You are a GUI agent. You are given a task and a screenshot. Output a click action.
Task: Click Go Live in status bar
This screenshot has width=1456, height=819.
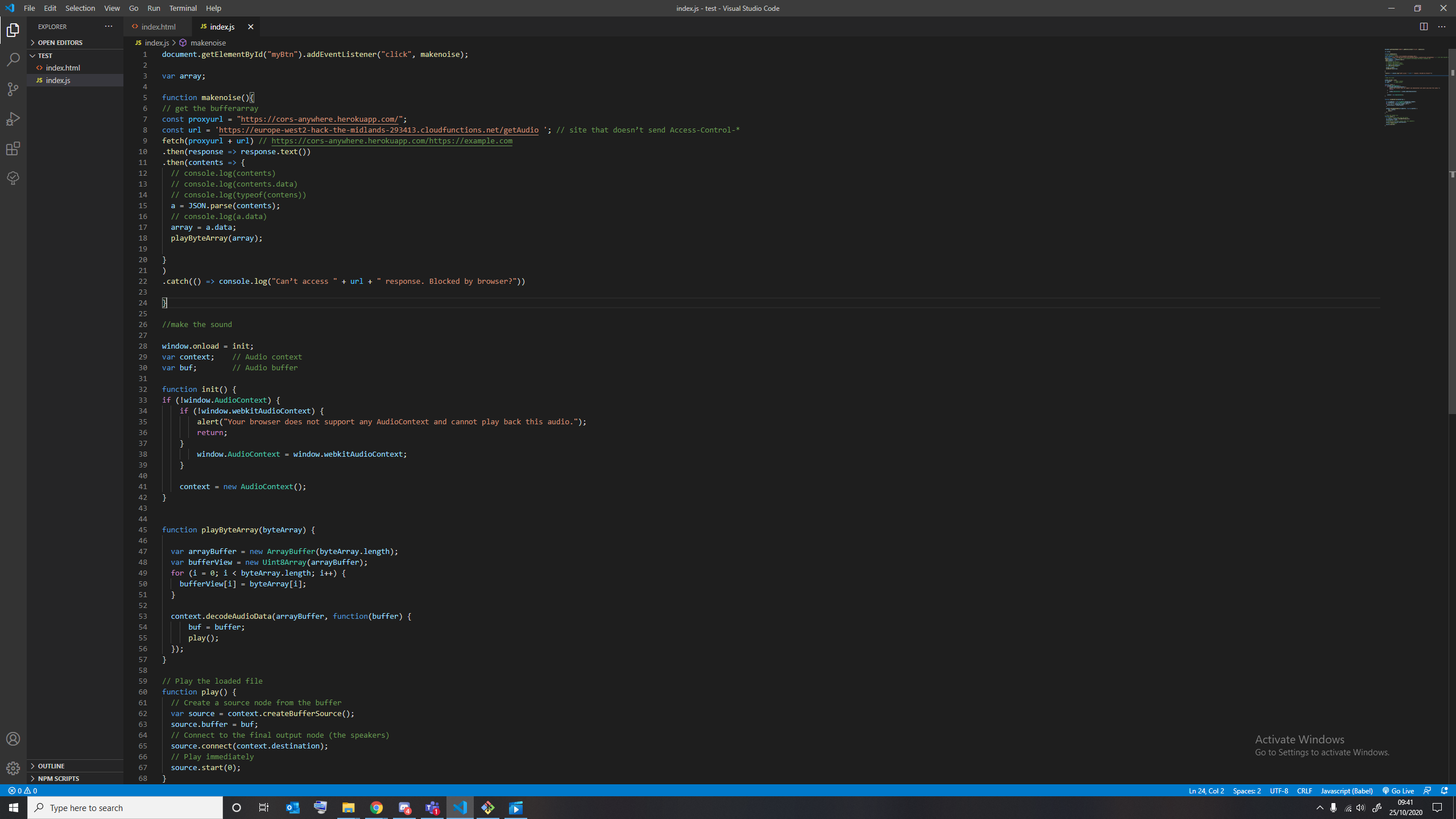[1398, 791]
